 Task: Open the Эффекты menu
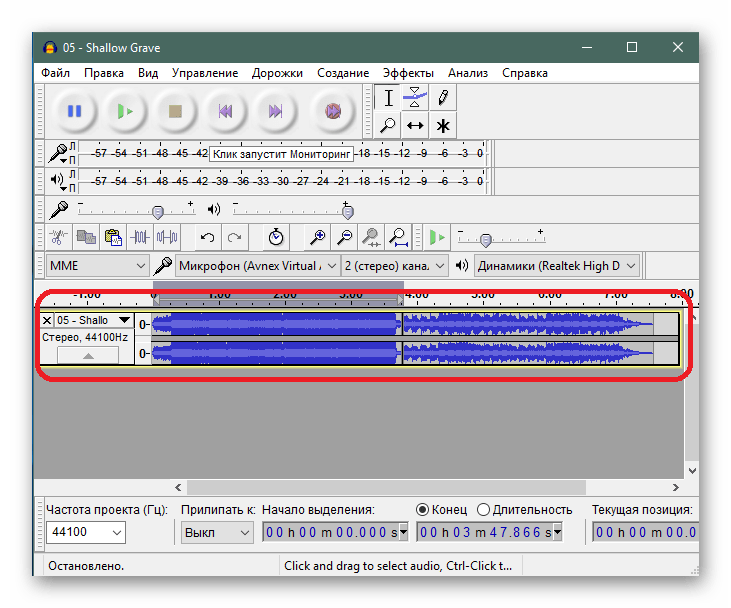tap(408, 73)
